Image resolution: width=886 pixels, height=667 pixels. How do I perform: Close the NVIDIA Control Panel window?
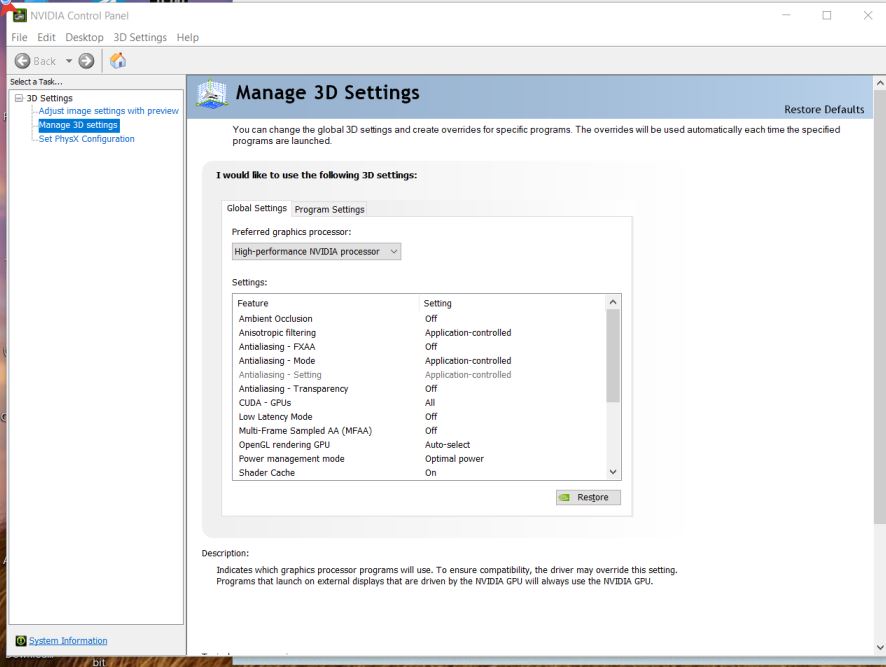coord(868,15)
